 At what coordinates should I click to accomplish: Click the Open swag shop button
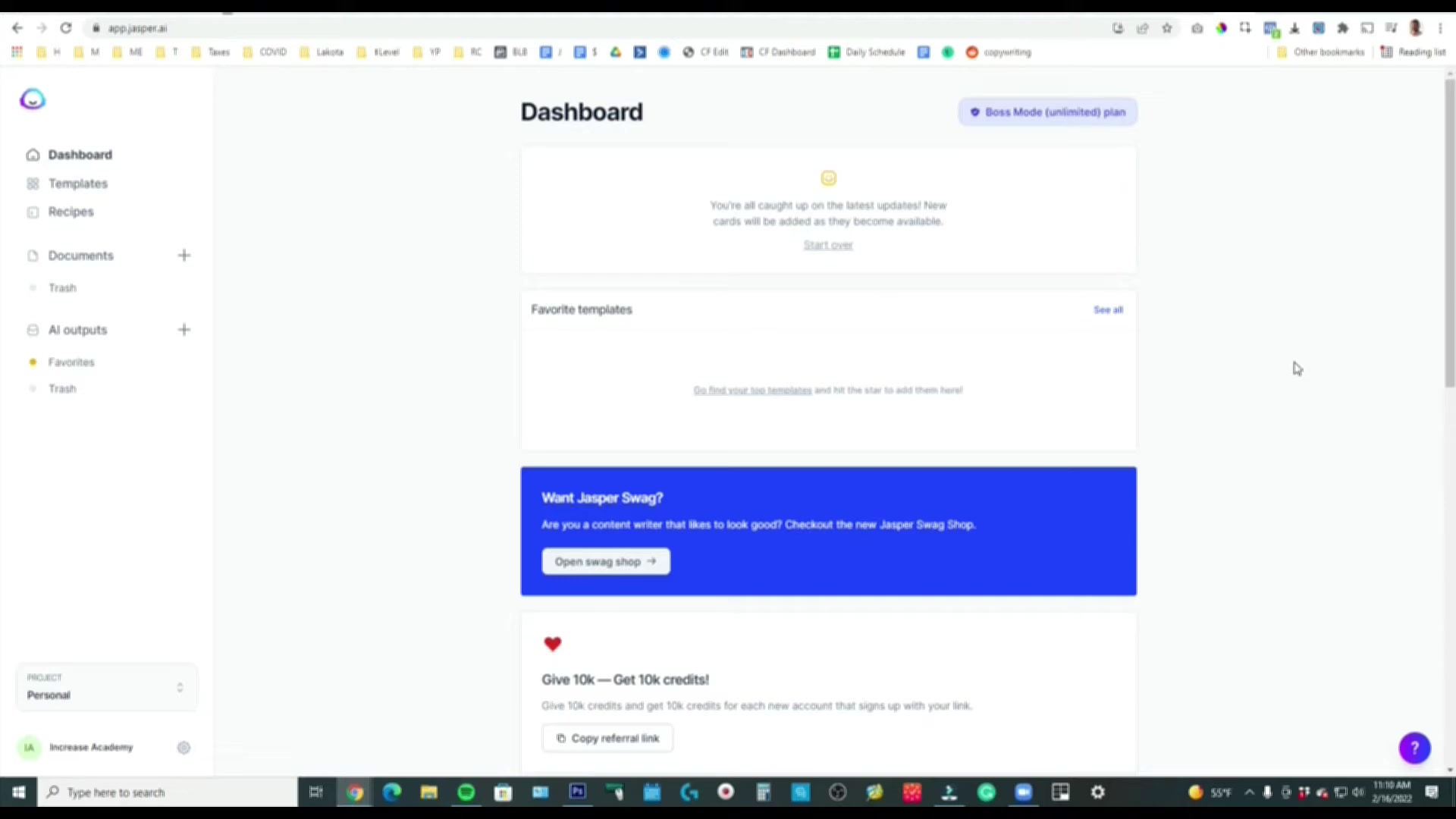[x=606, y=562]
